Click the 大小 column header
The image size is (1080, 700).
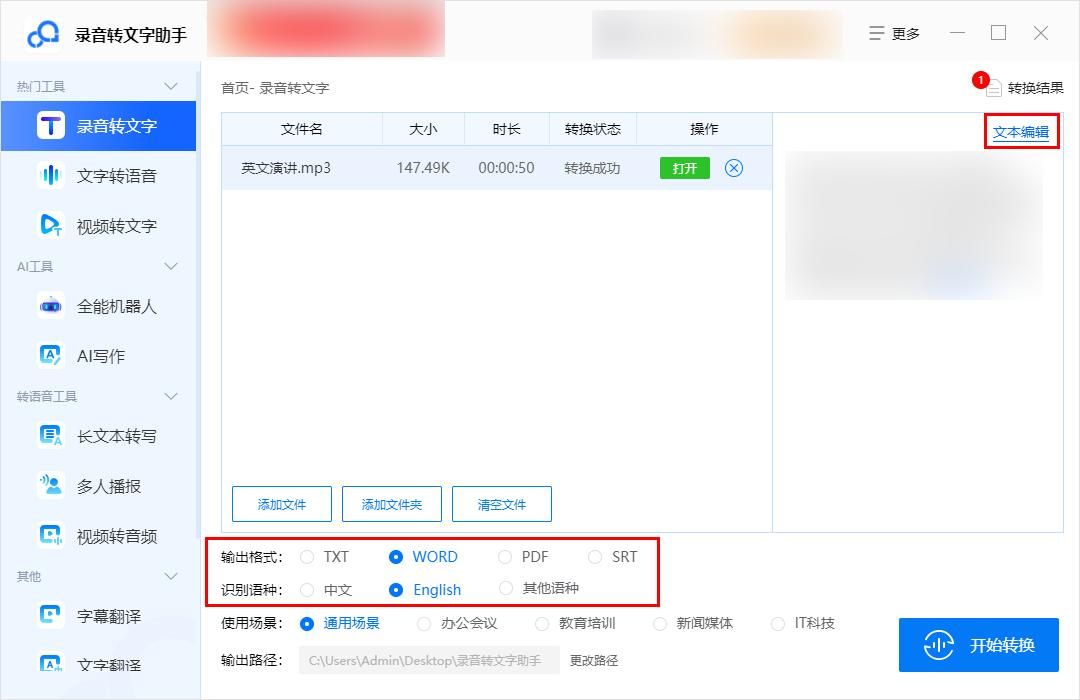click(424, 129)
